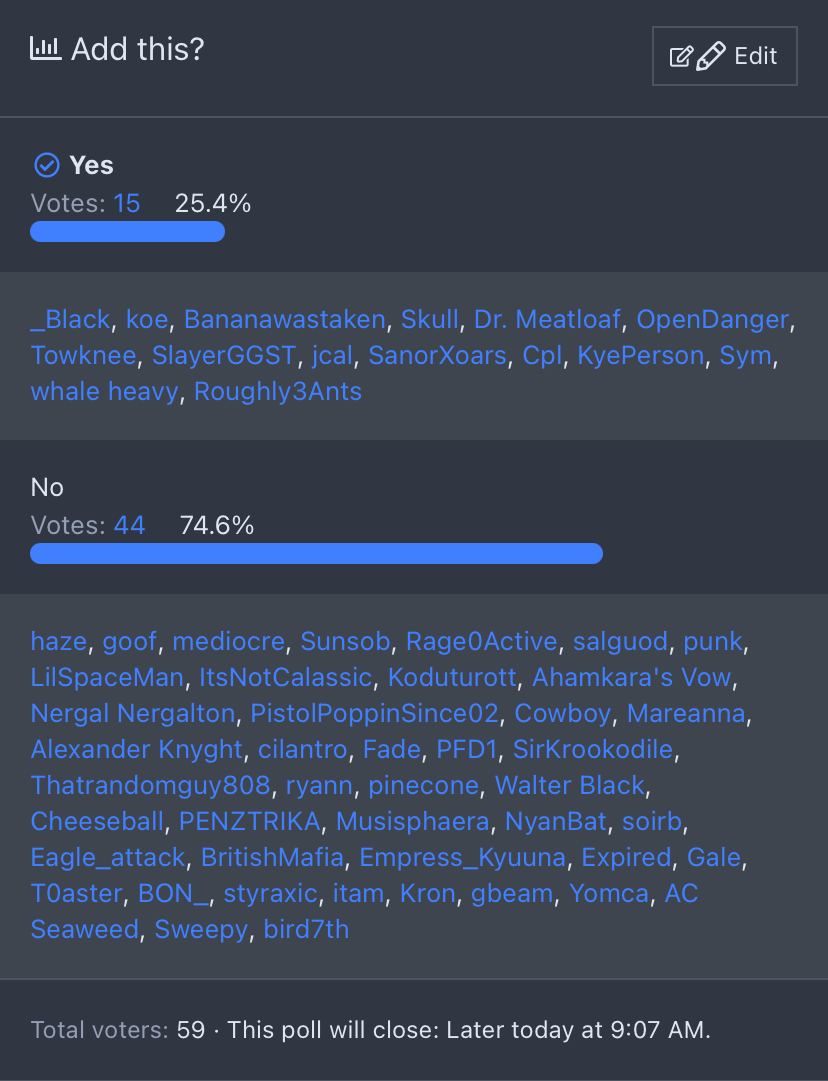Select the No poll option

point(47,487)
